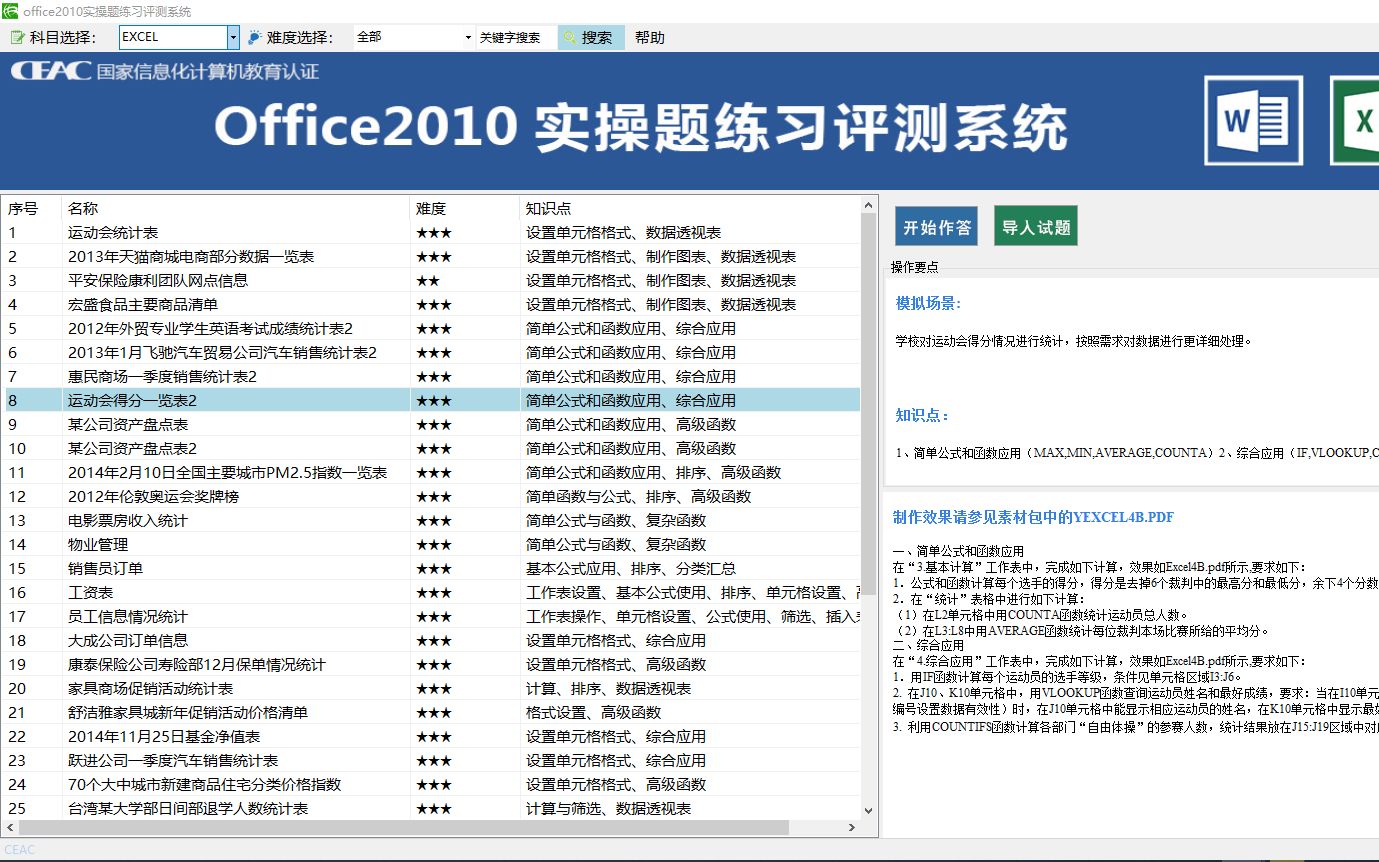This screenshot has width=1379, height=862.
Task: Select 跃进公司一季度汽车销售统计表 row
Action: [431, 760]
